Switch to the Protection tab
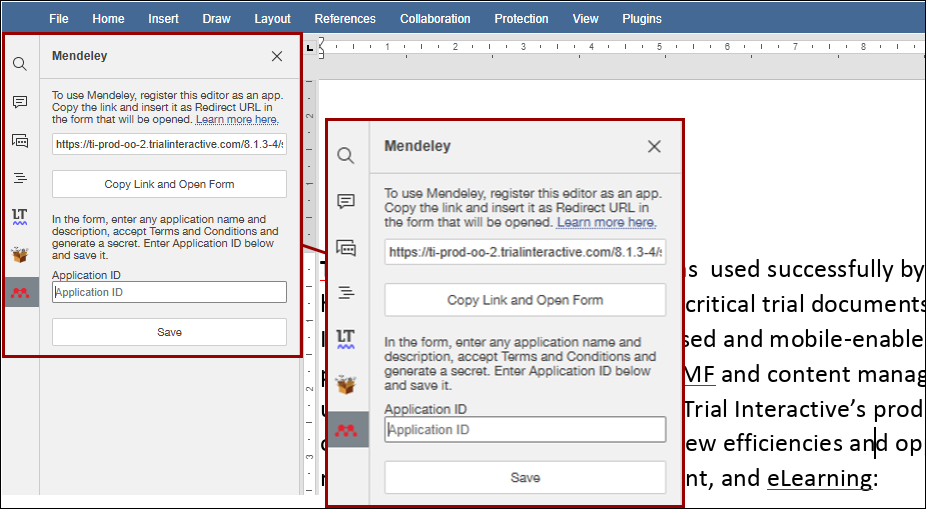Image resolution: width=926 pixels, height=509 pixels. [521, 19]
